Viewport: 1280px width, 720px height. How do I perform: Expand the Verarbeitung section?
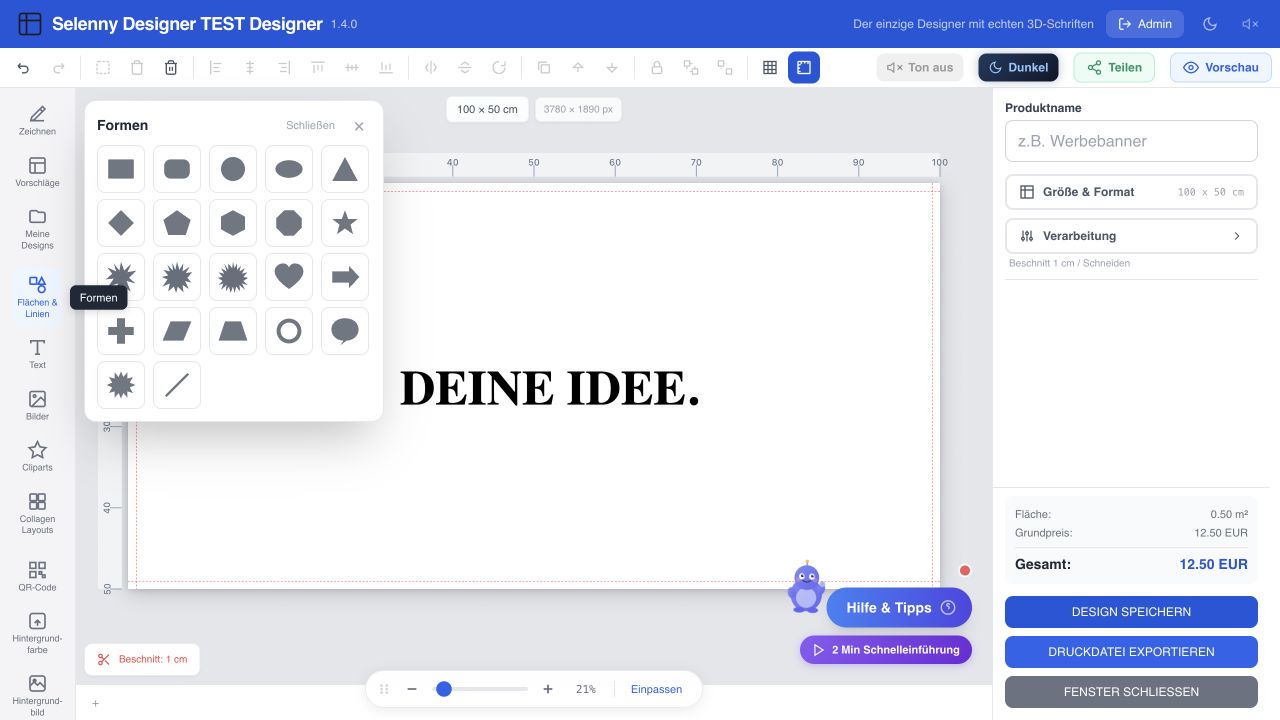(x=1131, y=236)
